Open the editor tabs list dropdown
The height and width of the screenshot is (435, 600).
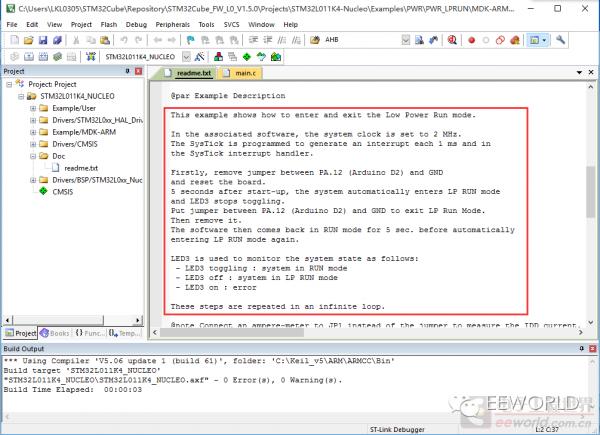(579, 72)
